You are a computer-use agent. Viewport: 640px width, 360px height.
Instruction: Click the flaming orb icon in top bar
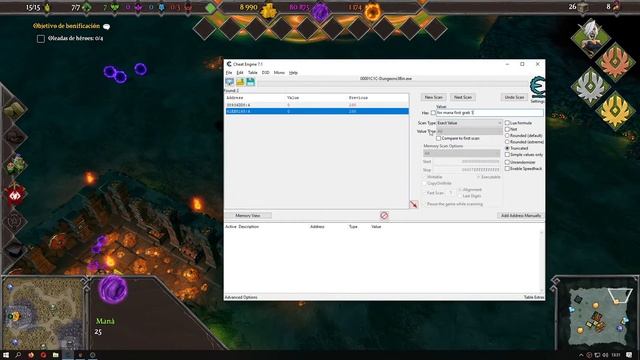pyautogui.click(x=372, y=12)
